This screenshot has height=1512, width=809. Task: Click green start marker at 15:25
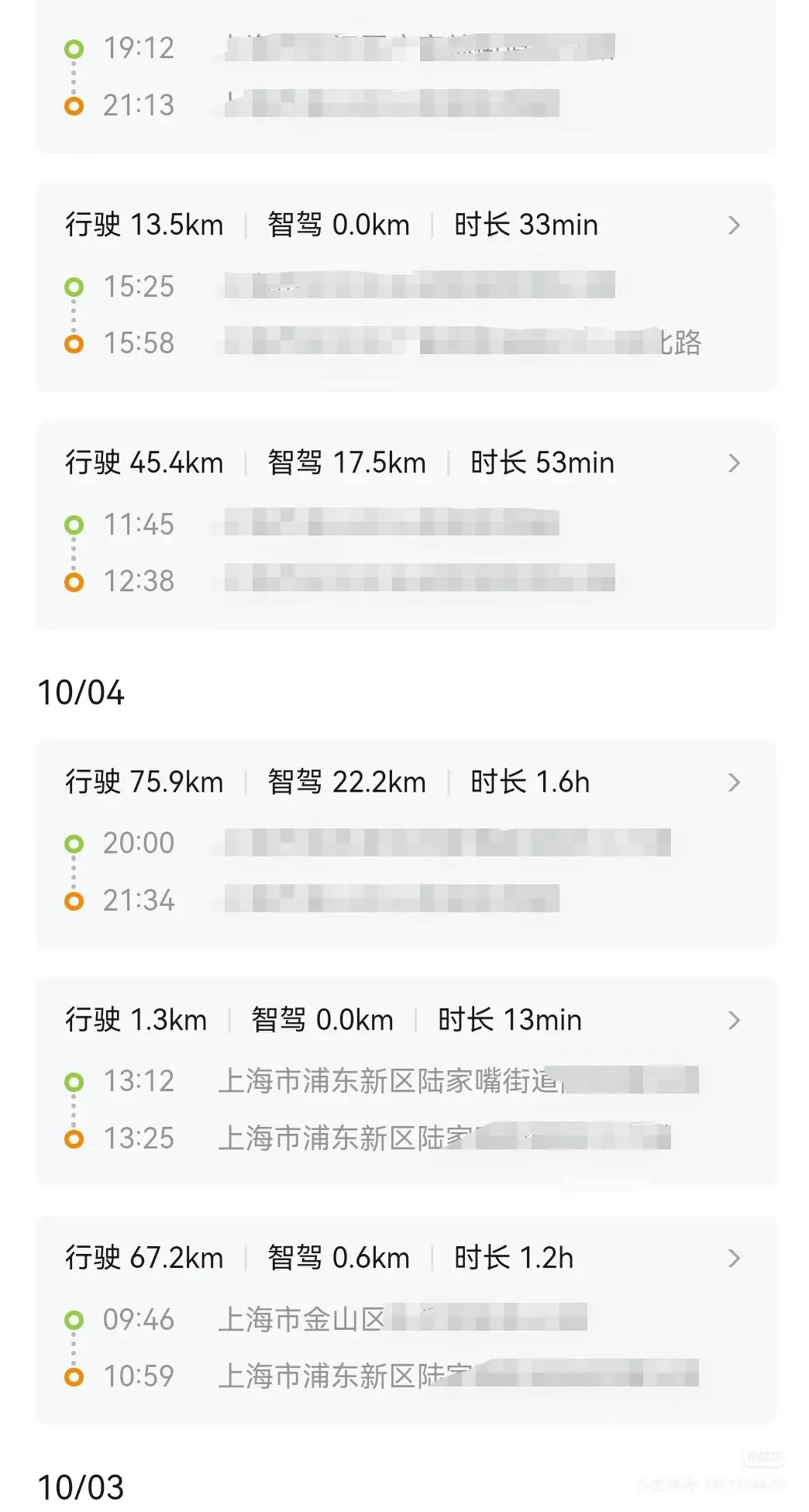(74, 287)
